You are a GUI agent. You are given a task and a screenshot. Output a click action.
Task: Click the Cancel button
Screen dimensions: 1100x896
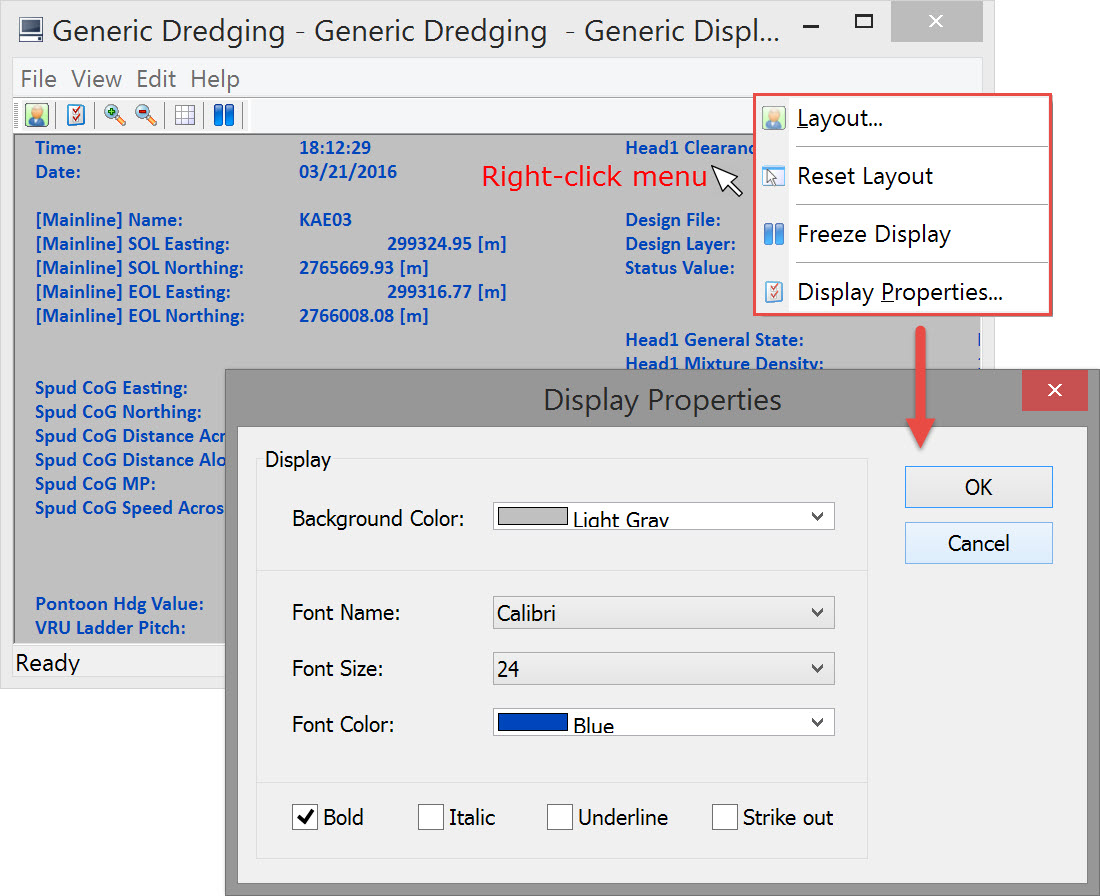(978, 543)
